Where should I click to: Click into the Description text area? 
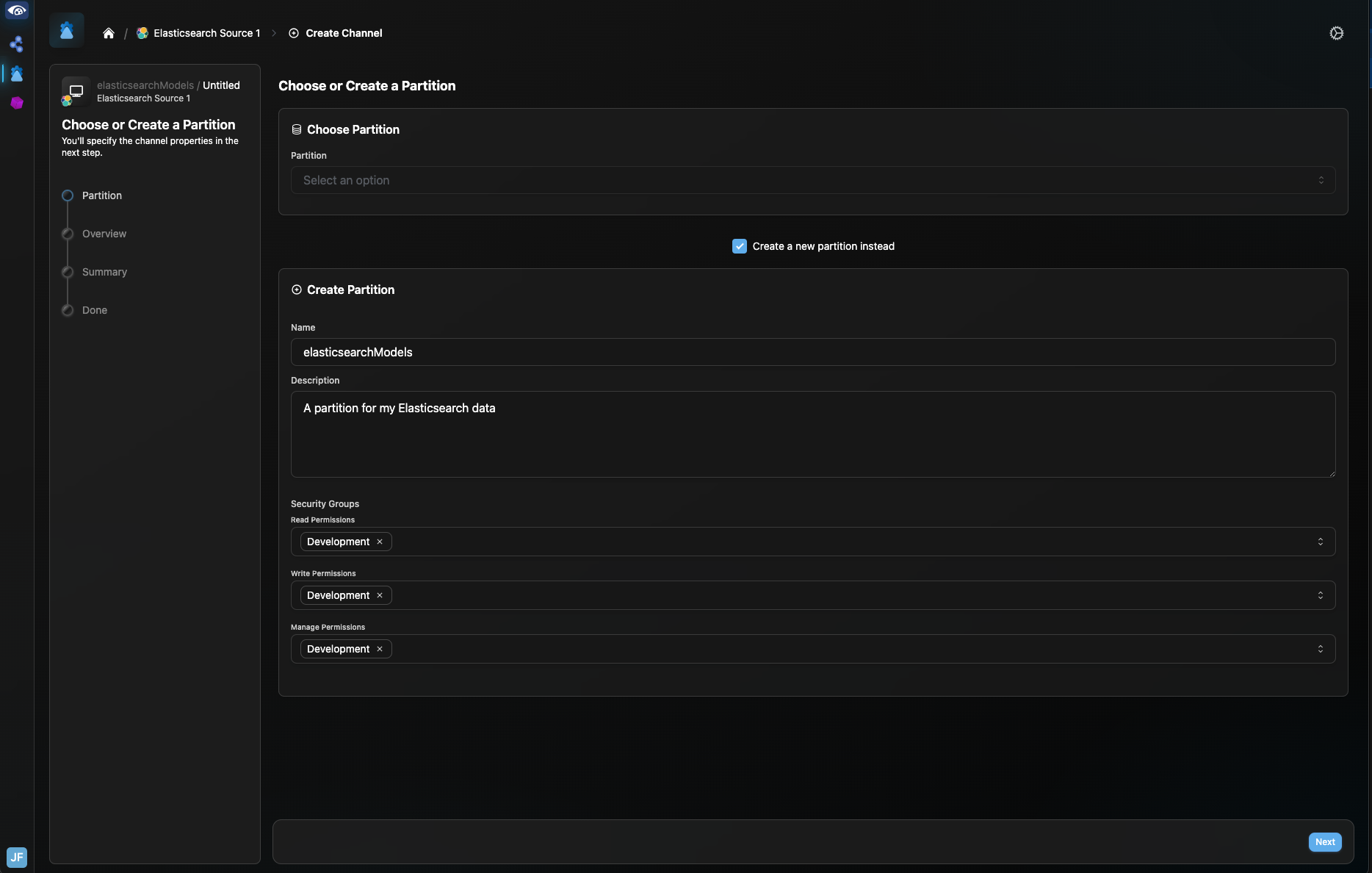(x=812, y=434)
